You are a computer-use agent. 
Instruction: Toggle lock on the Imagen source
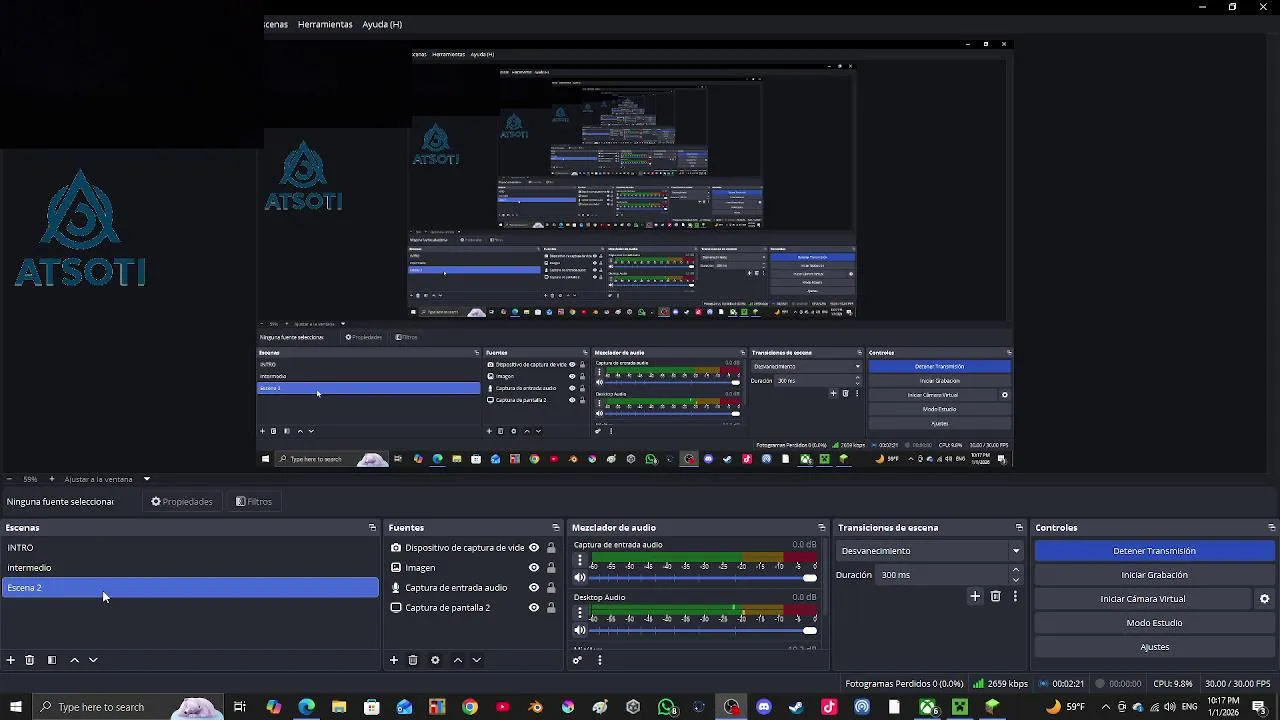[551, 568]
